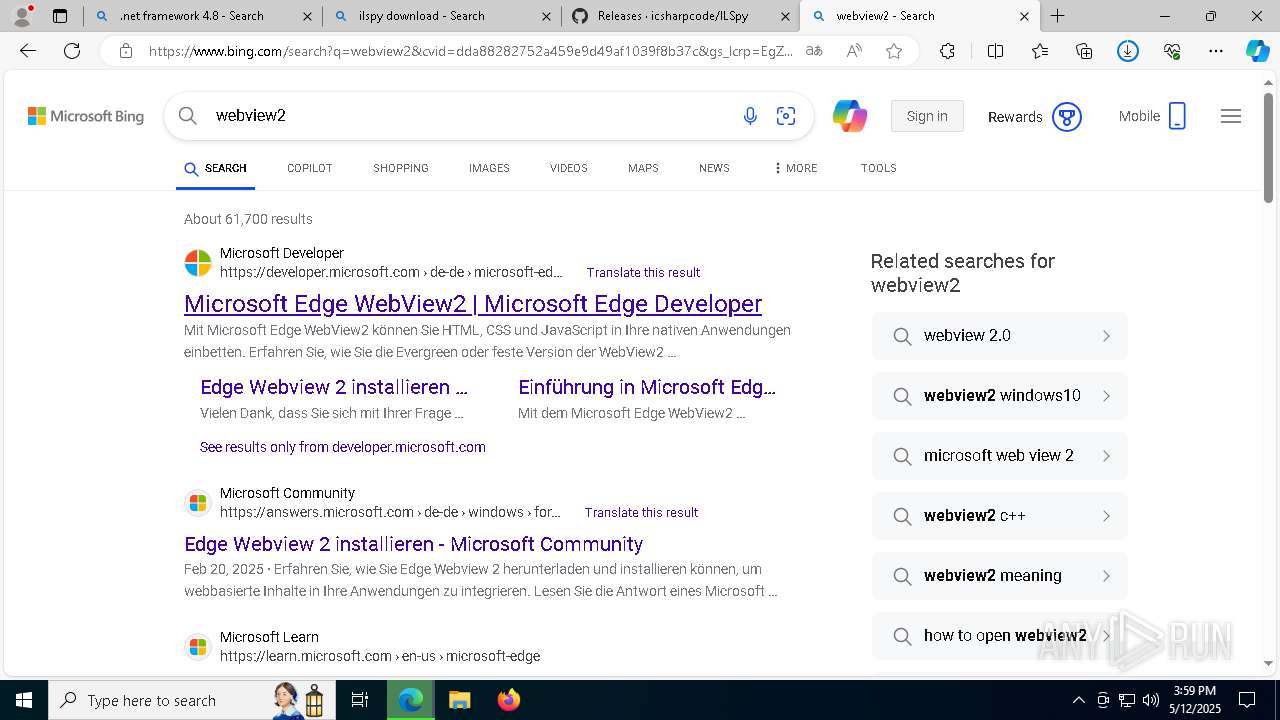1280x720 pixels.
Task: See results only from developer.microsoft.com
Action: 343,447
